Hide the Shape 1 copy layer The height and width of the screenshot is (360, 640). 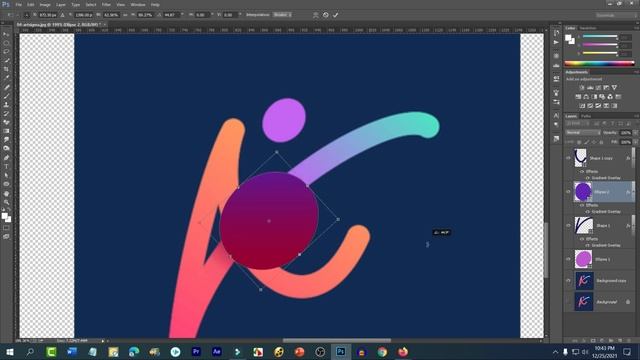(x=568, y=158)
